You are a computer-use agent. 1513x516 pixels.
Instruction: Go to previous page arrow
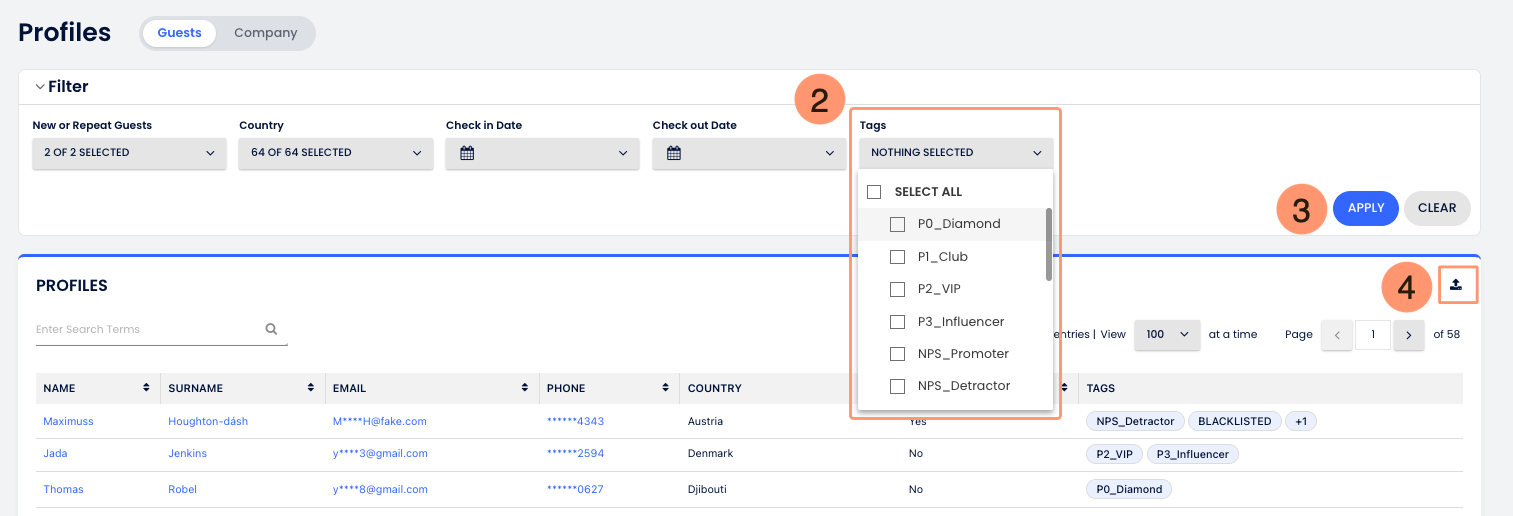1337,335
